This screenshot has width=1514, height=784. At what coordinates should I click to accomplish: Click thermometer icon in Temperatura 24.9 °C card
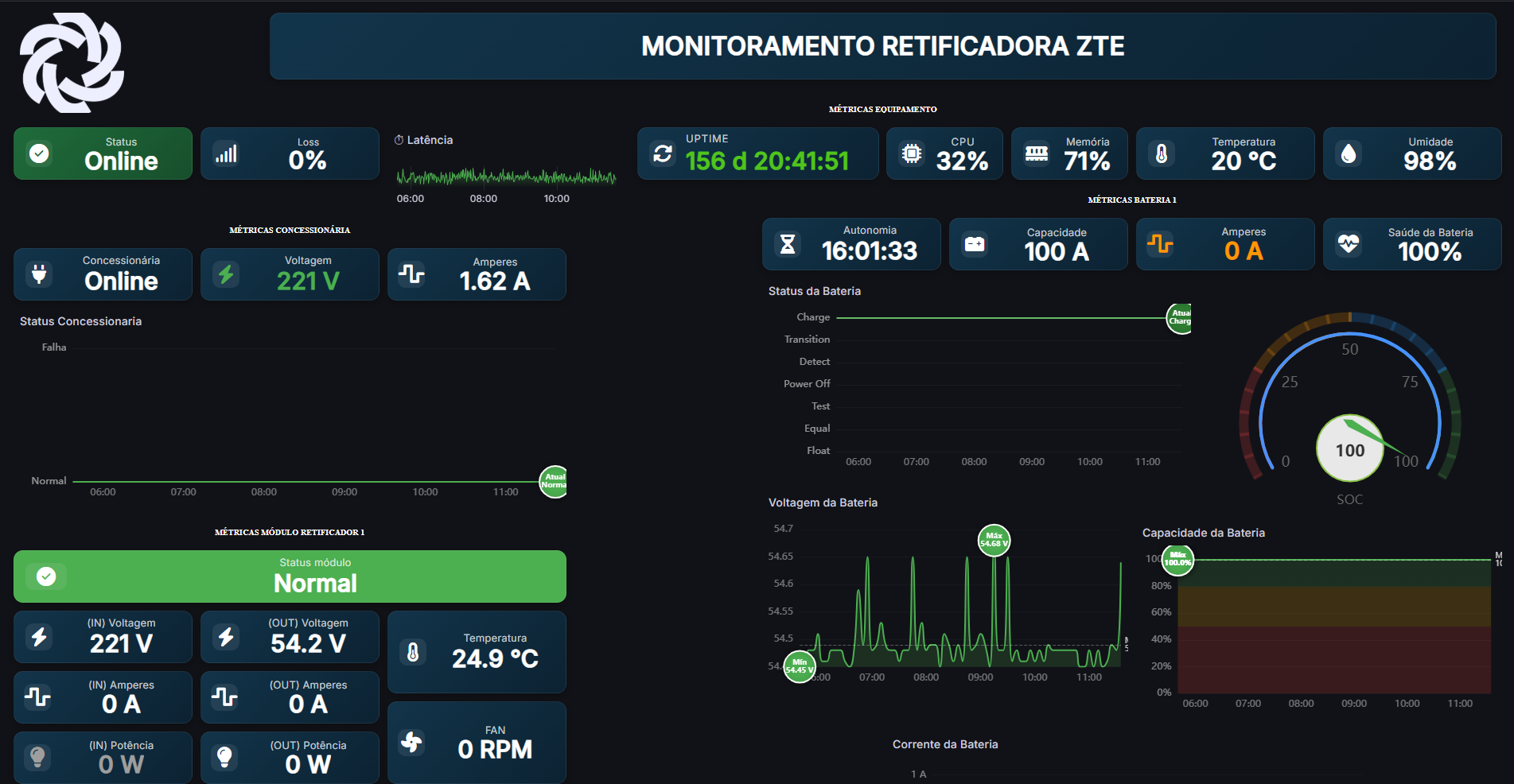pyautogui.click(x=412, y=652)
